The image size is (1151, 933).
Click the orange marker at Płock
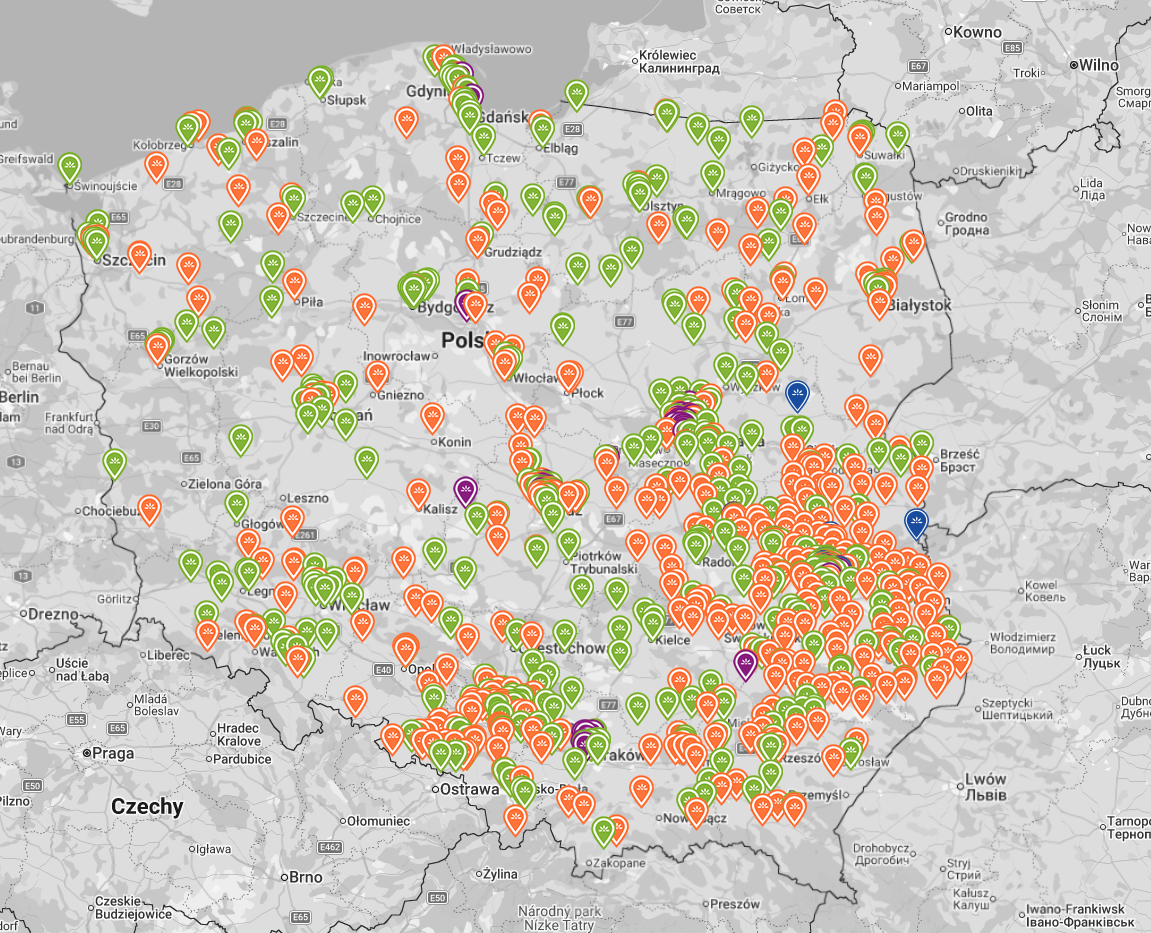click(x=568, y=376)
